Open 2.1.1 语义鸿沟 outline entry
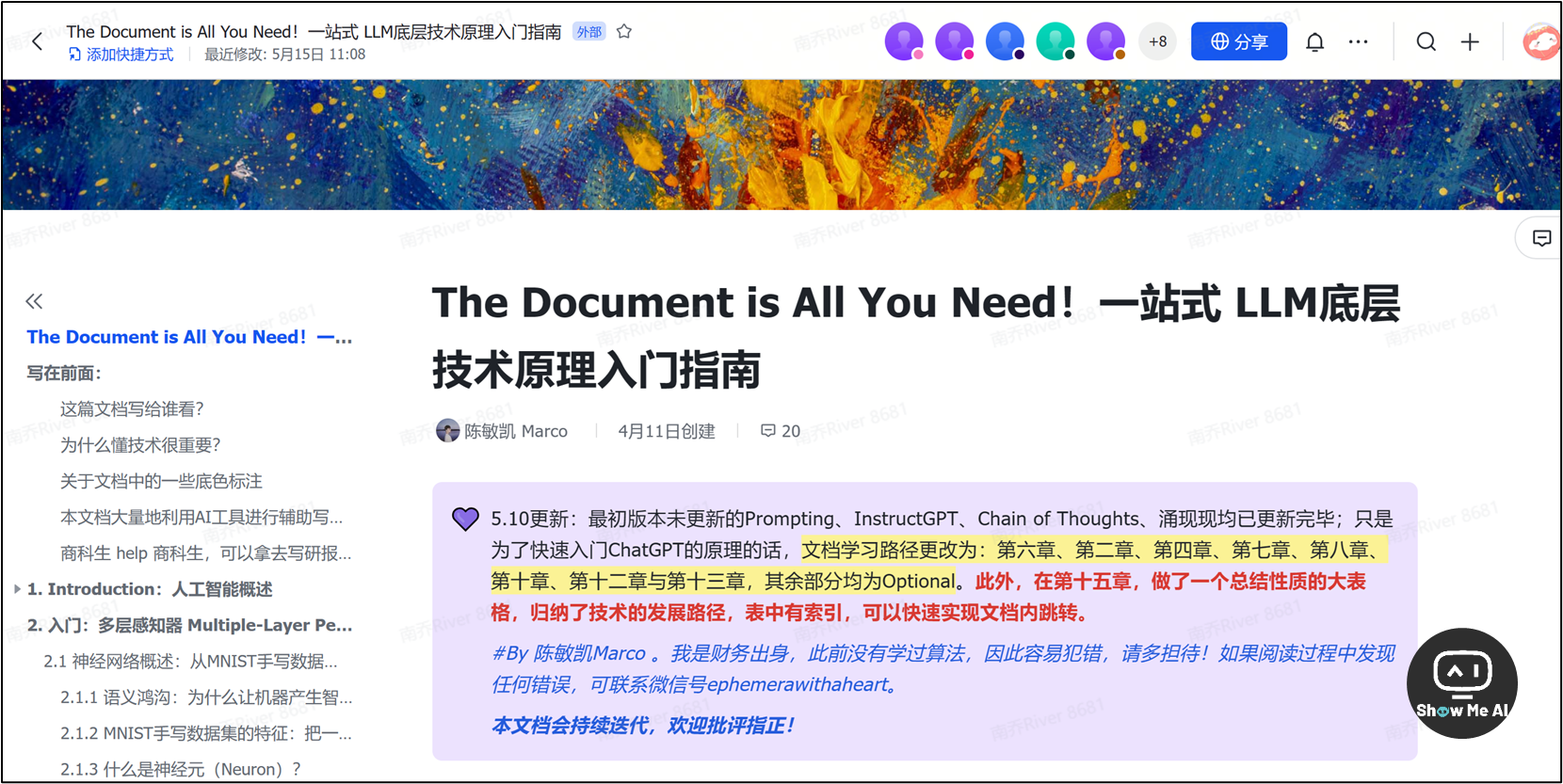This screenshot has height=784, width=1563. coord(206,697)
